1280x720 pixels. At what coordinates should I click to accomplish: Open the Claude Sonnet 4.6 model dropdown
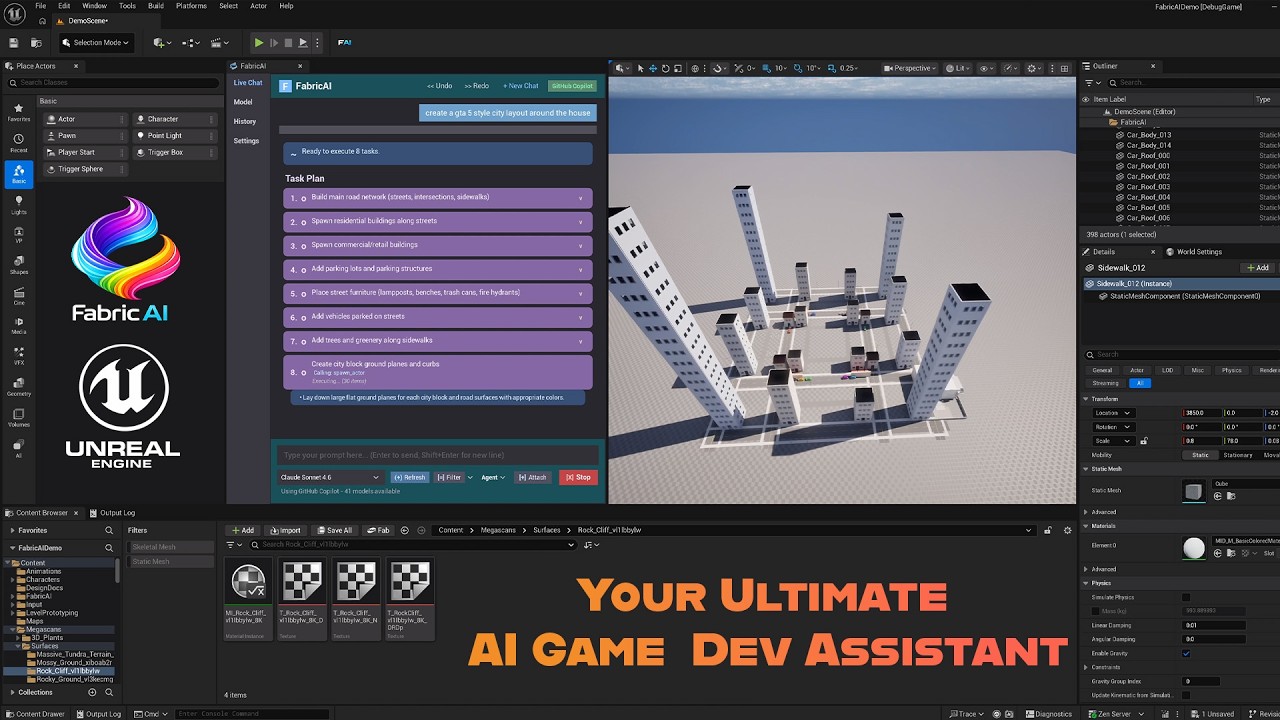tap(329, 477)
